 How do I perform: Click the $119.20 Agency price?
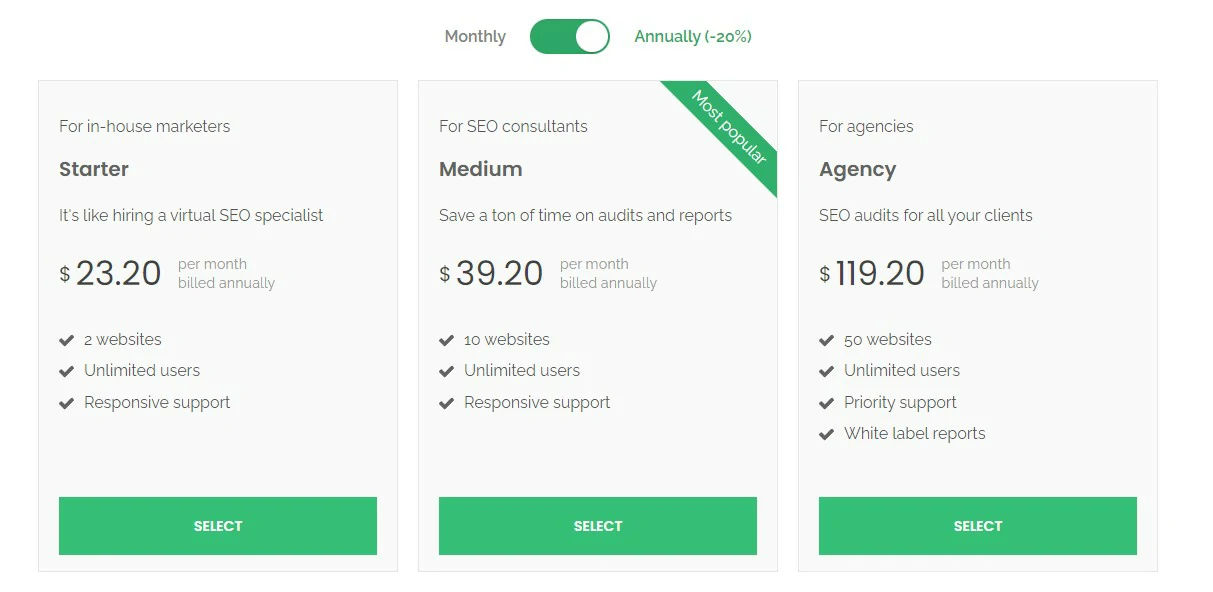(872, 273)
